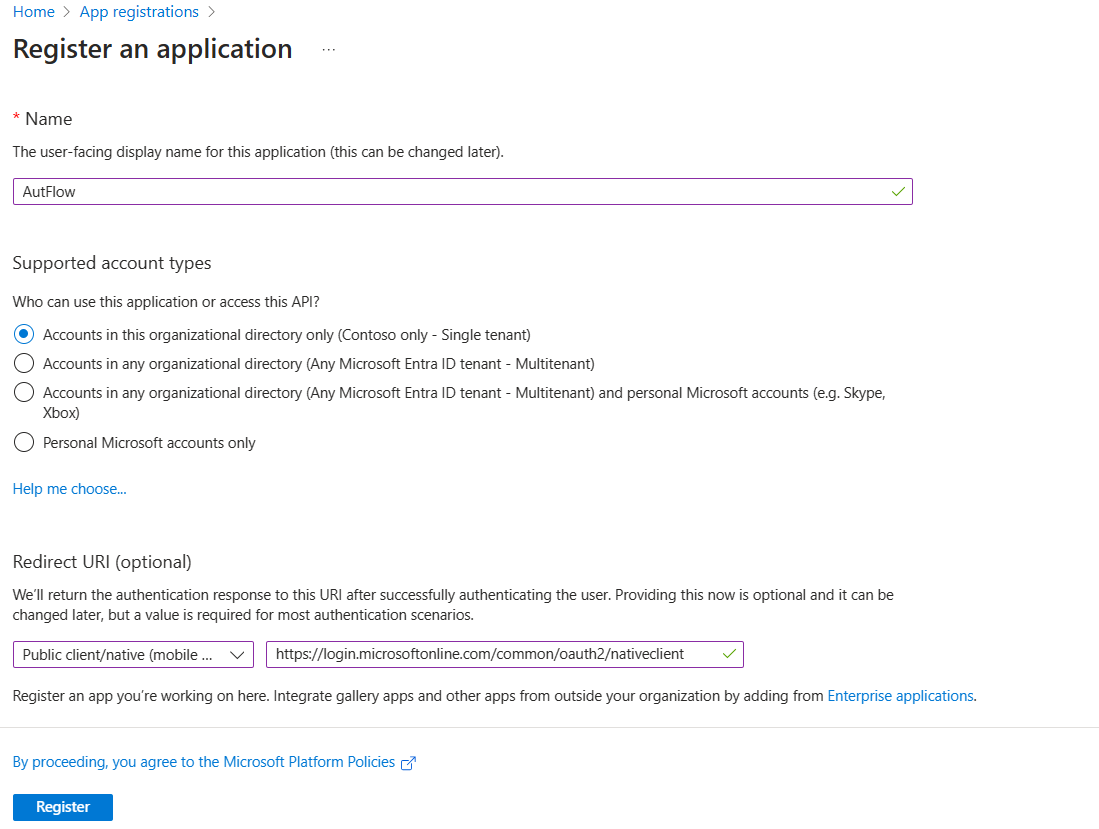Select Personal Microsoft accounts only

pyautogui.click(x=23, y=442)
